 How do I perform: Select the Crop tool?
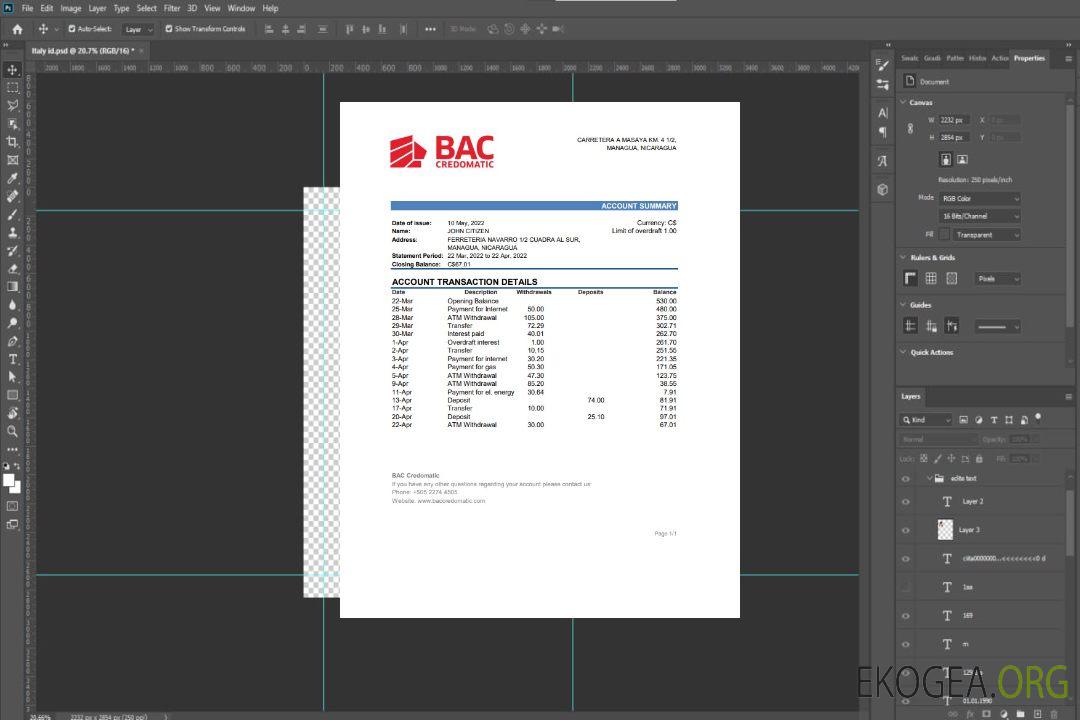pyautogui.click(x=12, y=142)
